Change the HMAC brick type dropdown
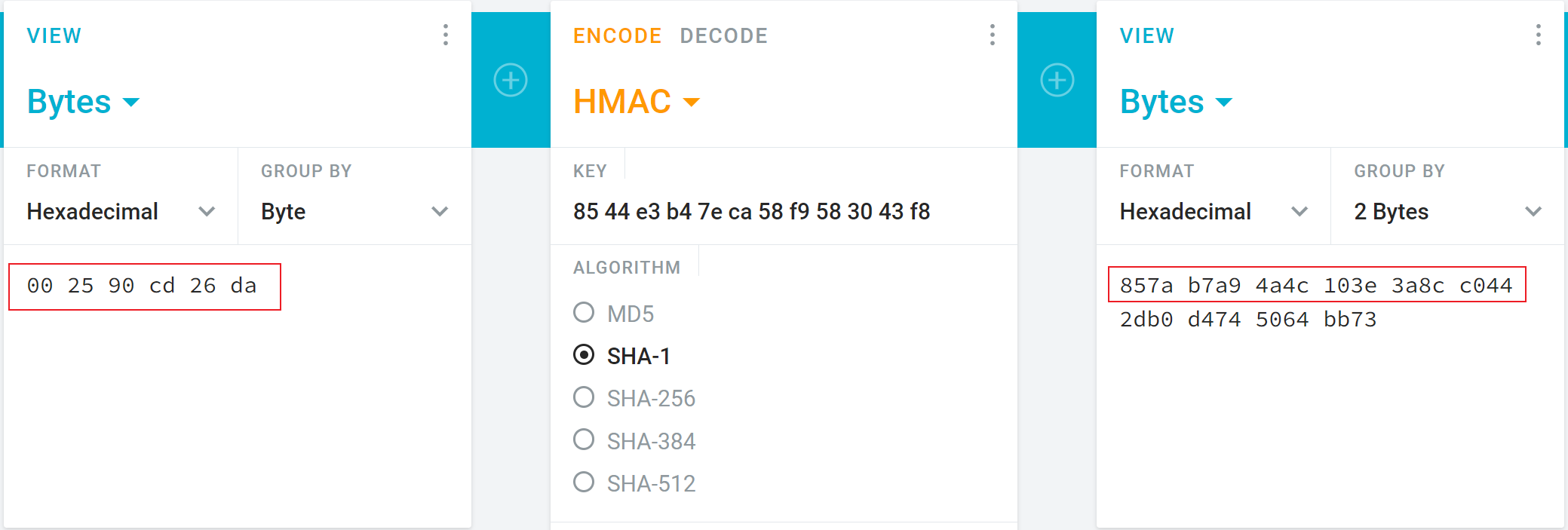This screenshot has height=530, width=1568. (x=637, y=102)
